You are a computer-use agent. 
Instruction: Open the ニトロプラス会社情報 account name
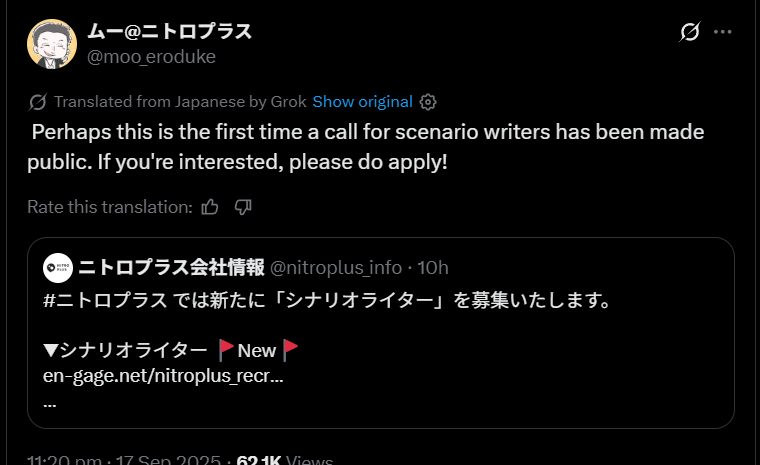[x=171, y=267]
